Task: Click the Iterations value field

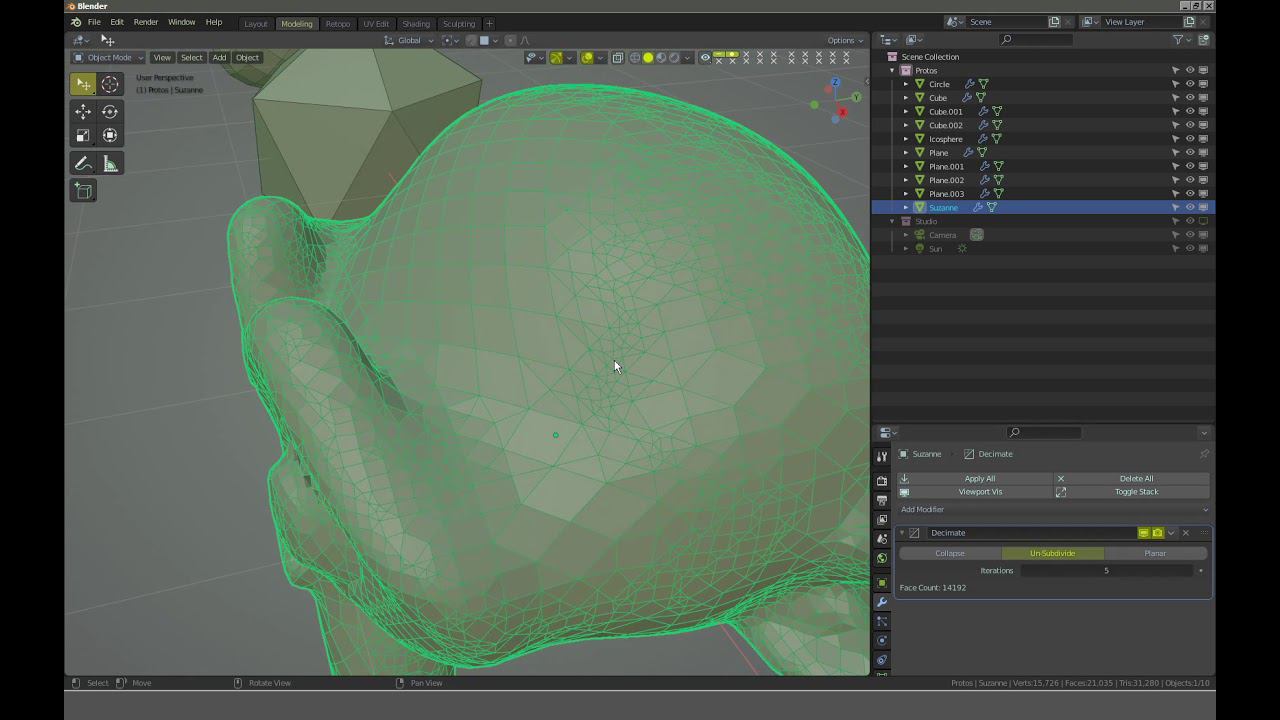Action: pos(1105,571)
